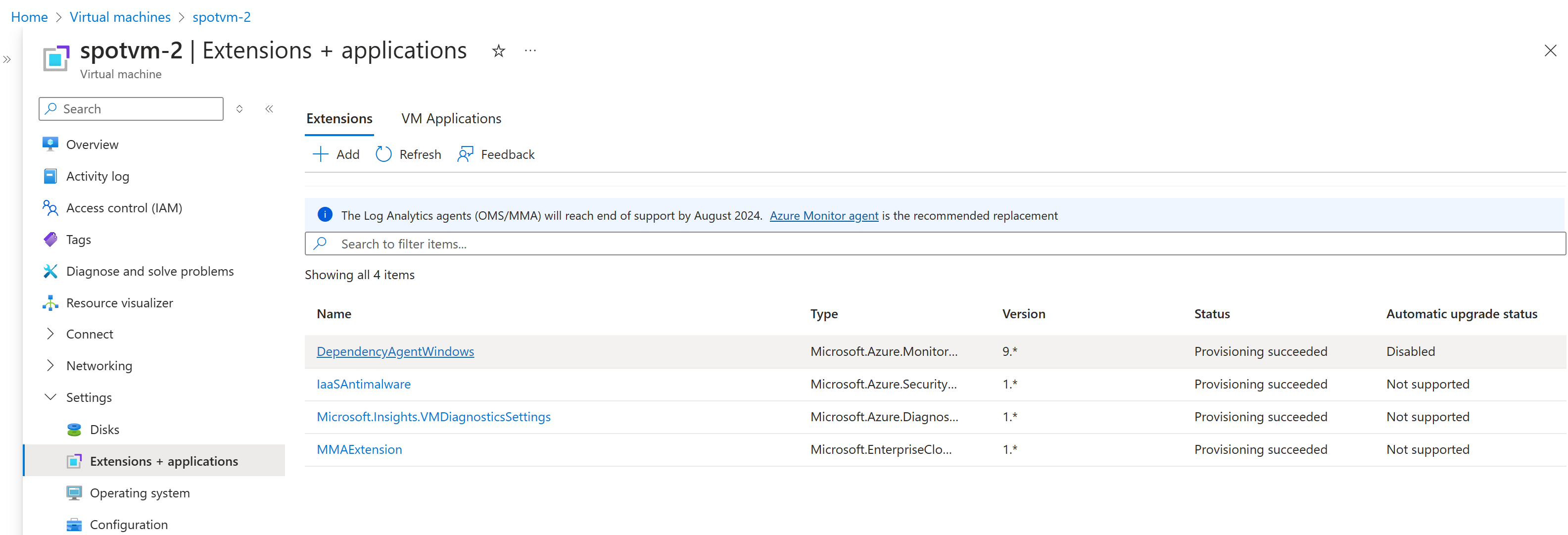Open Resource visualizer from the sidebar
The height and width of the screenshot is (535, 1568).
(x=50, y=302)
